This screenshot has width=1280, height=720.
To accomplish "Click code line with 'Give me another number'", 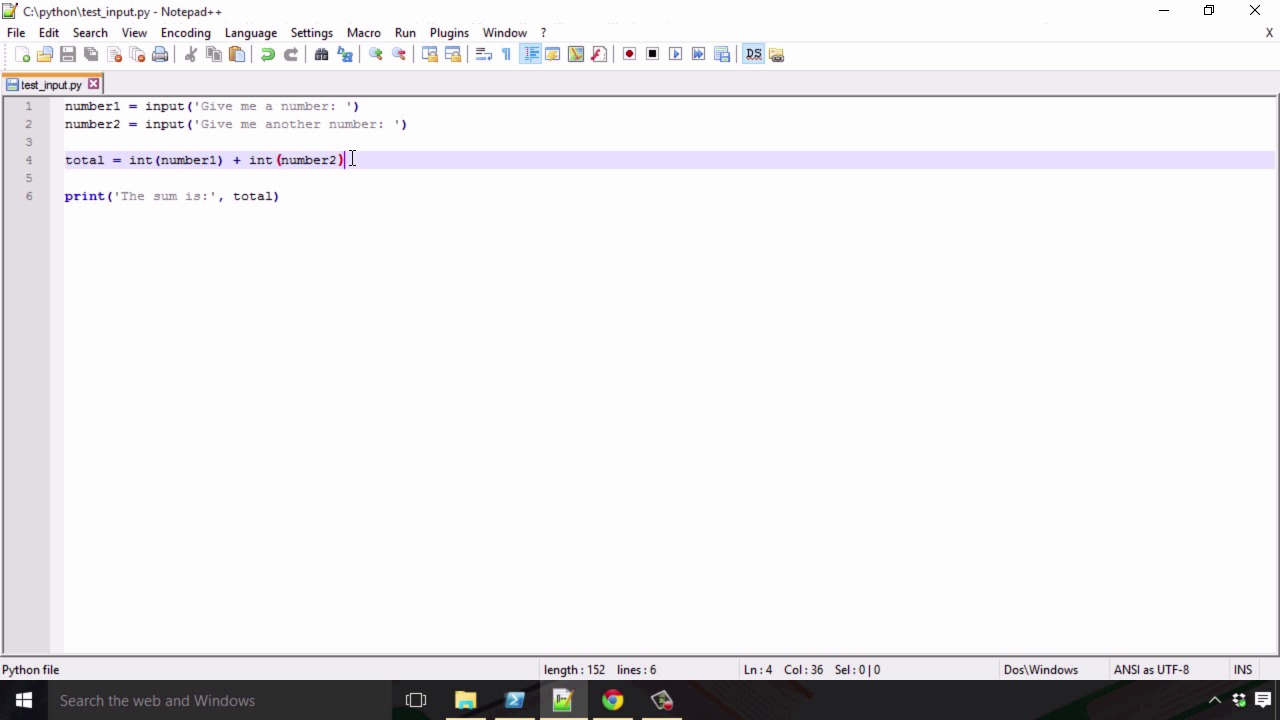I will (236, 124).
